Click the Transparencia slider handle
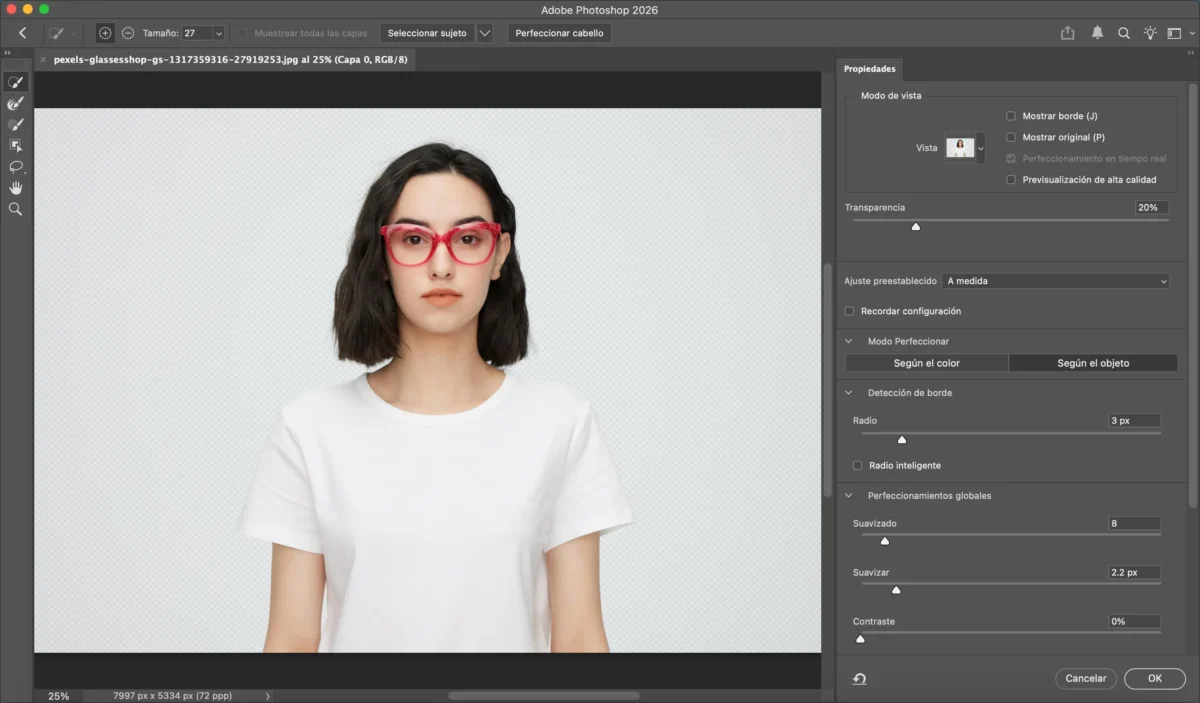Viewport: 1200px width, 703px height. 915,227
